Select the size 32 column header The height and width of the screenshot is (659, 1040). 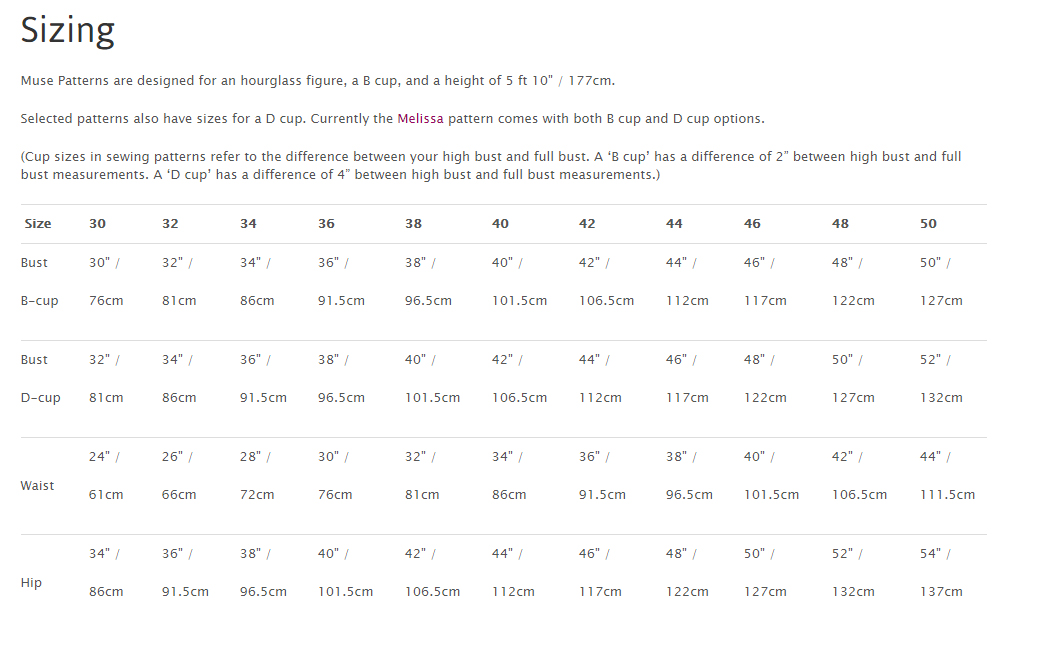[170, 224]
